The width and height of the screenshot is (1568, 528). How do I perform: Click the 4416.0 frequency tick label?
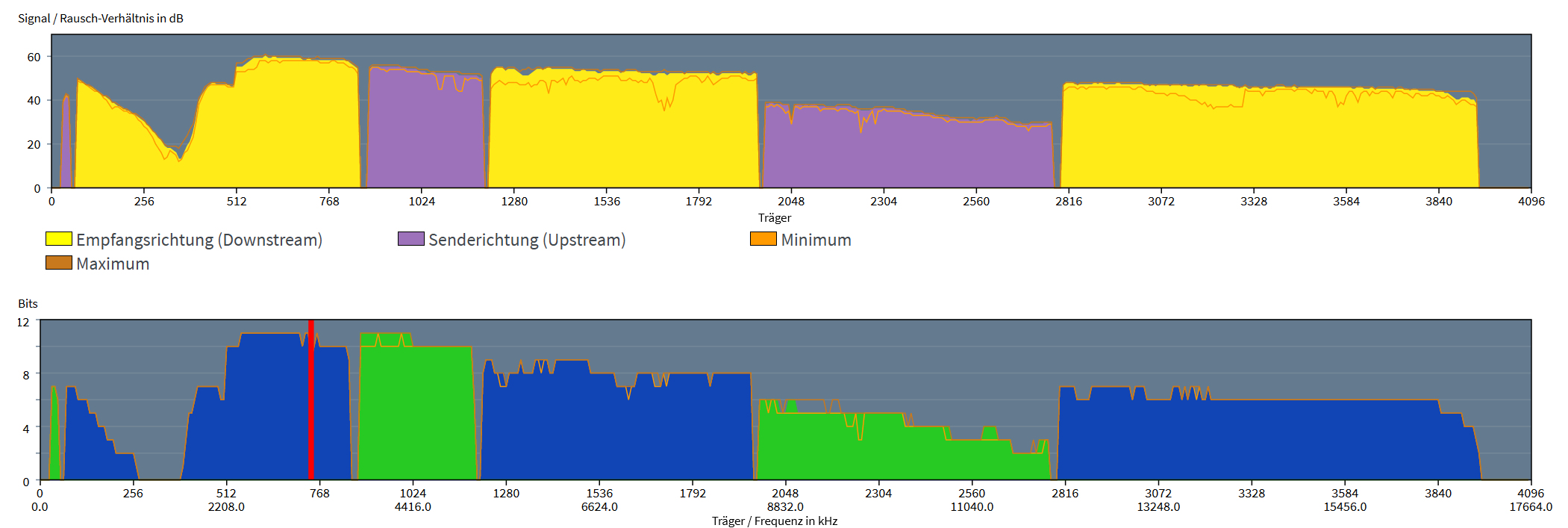pyautogui.click(x=413, y=506)
